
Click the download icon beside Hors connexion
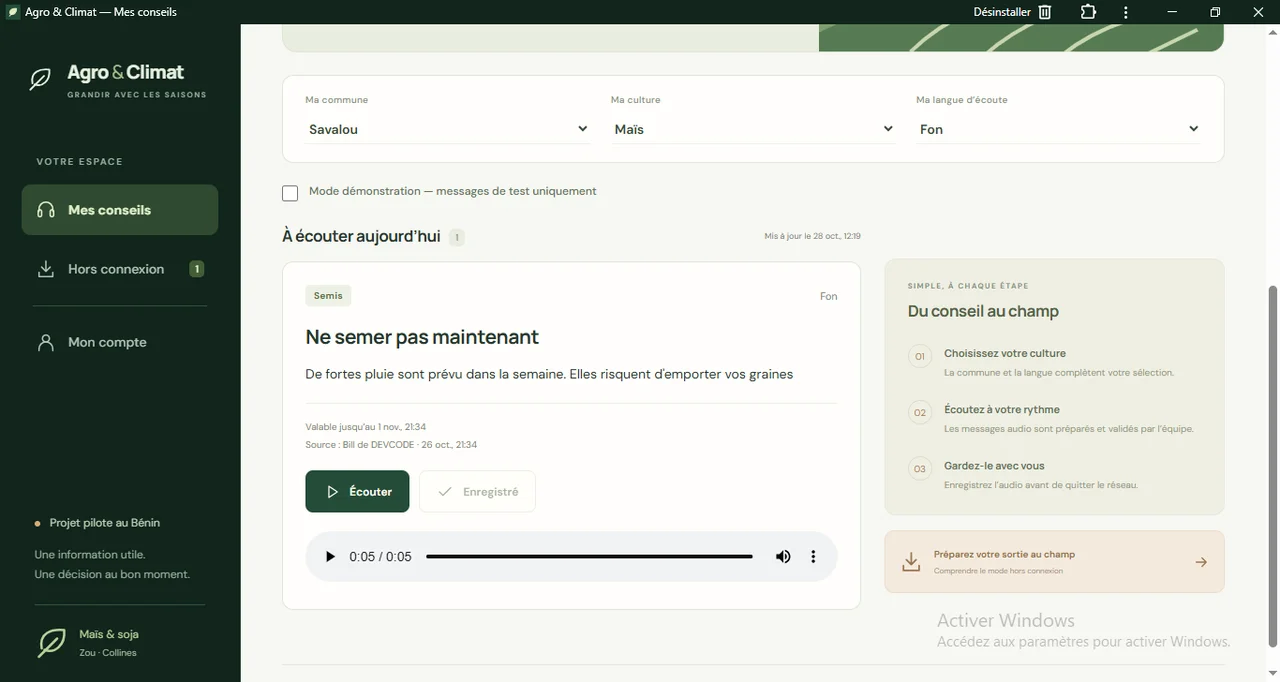(x=46, y=269)
